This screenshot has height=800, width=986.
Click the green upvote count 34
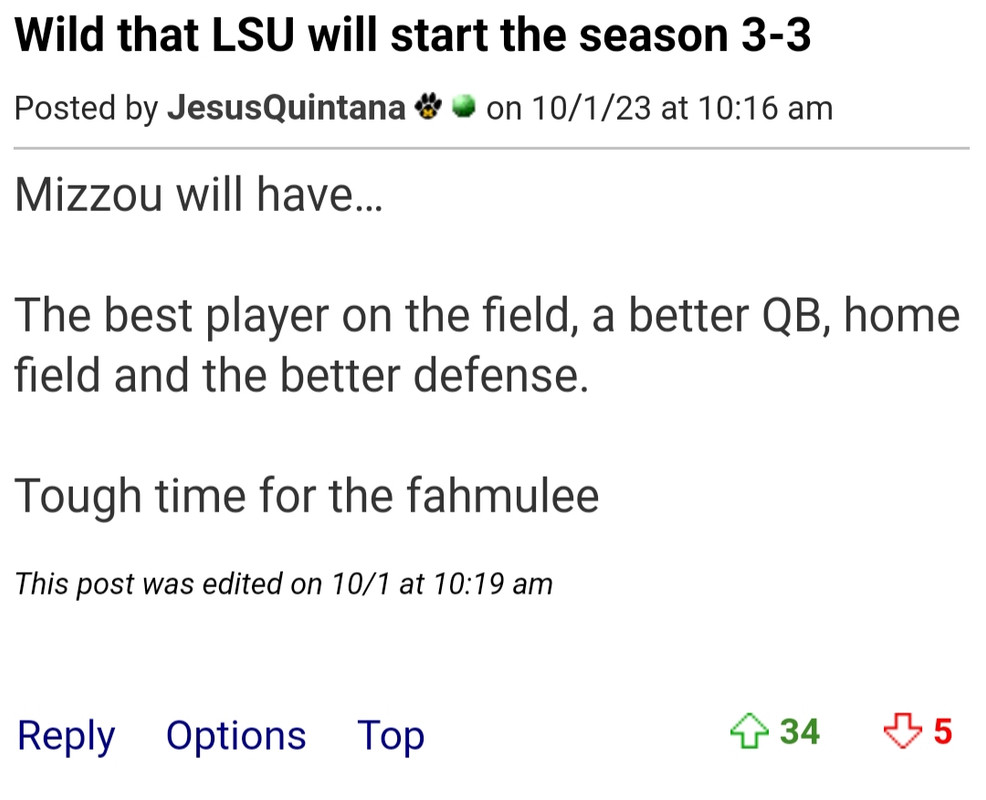799,731
